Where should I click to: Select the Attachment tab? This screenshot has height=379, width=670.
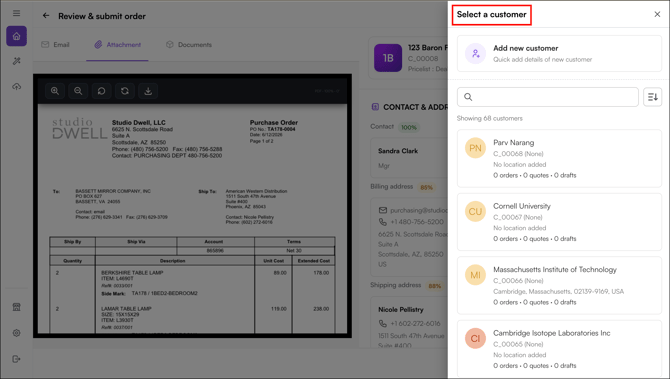point(118,44)
